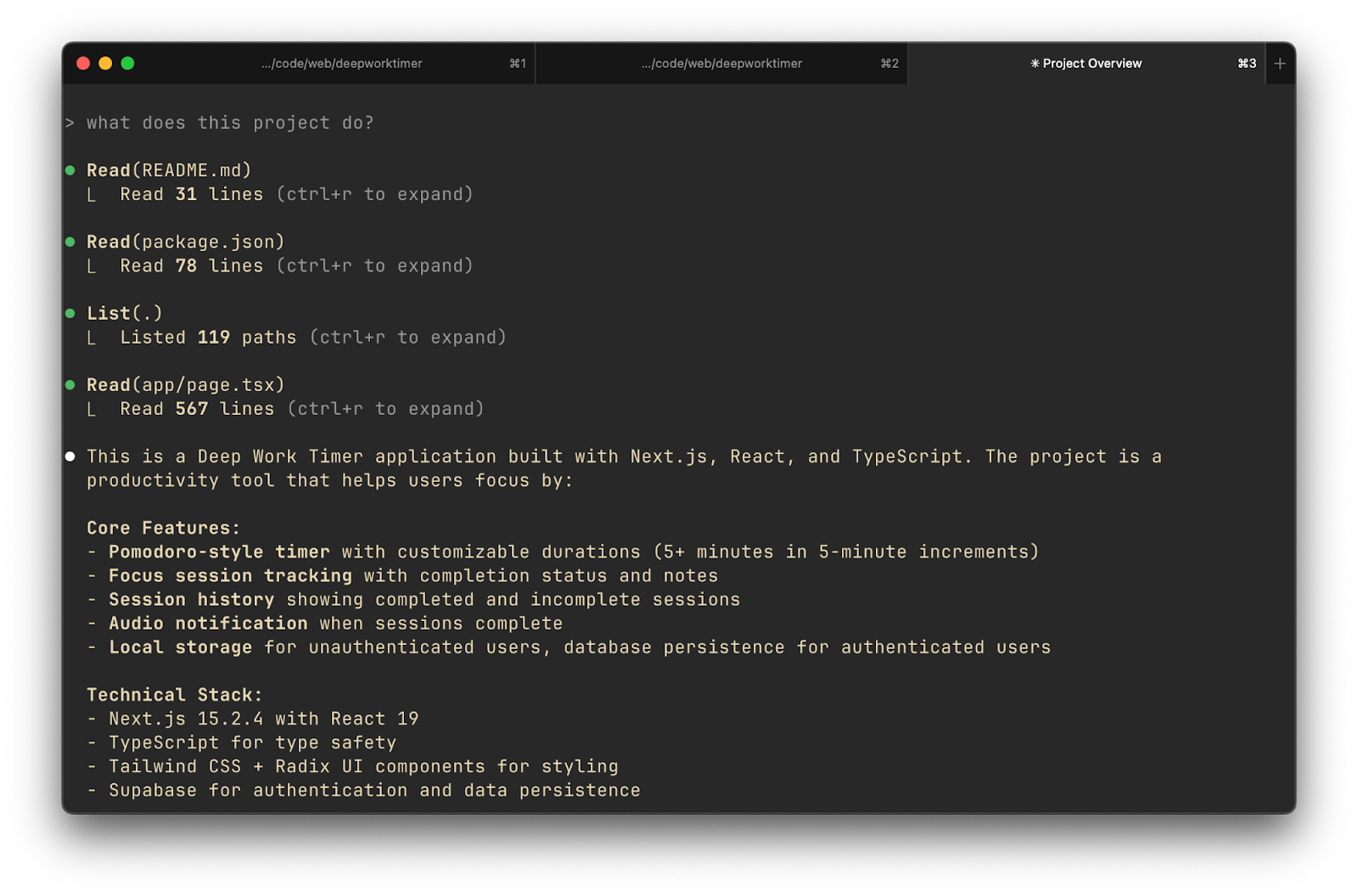Screen dimensions: 1358x896
Task: Expand the 'Read 78 lines' result
Action: (x=296, y=266)
